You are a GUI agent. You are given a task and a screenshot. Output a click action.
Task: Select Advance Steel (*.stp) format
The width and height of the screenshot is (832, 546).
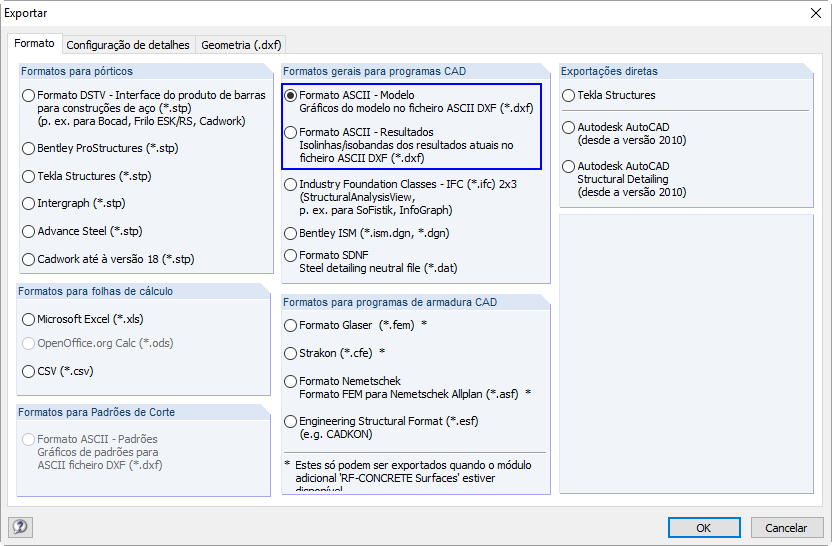pyautogui.click(x=28, y=231)
